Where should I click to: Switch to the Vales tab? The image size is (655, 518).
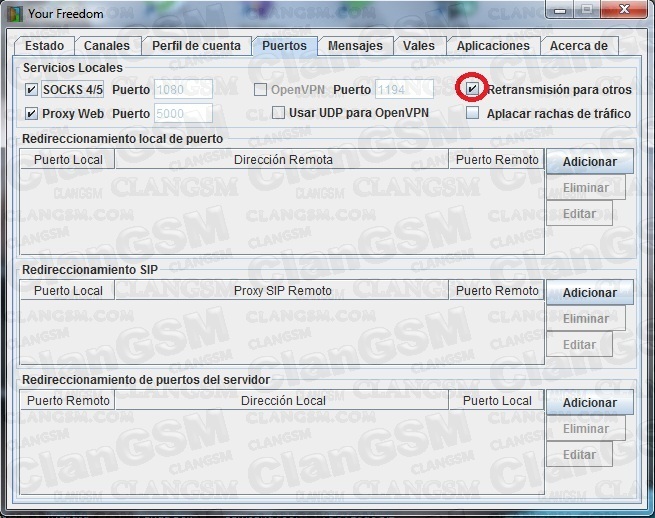tap(419, 46)
